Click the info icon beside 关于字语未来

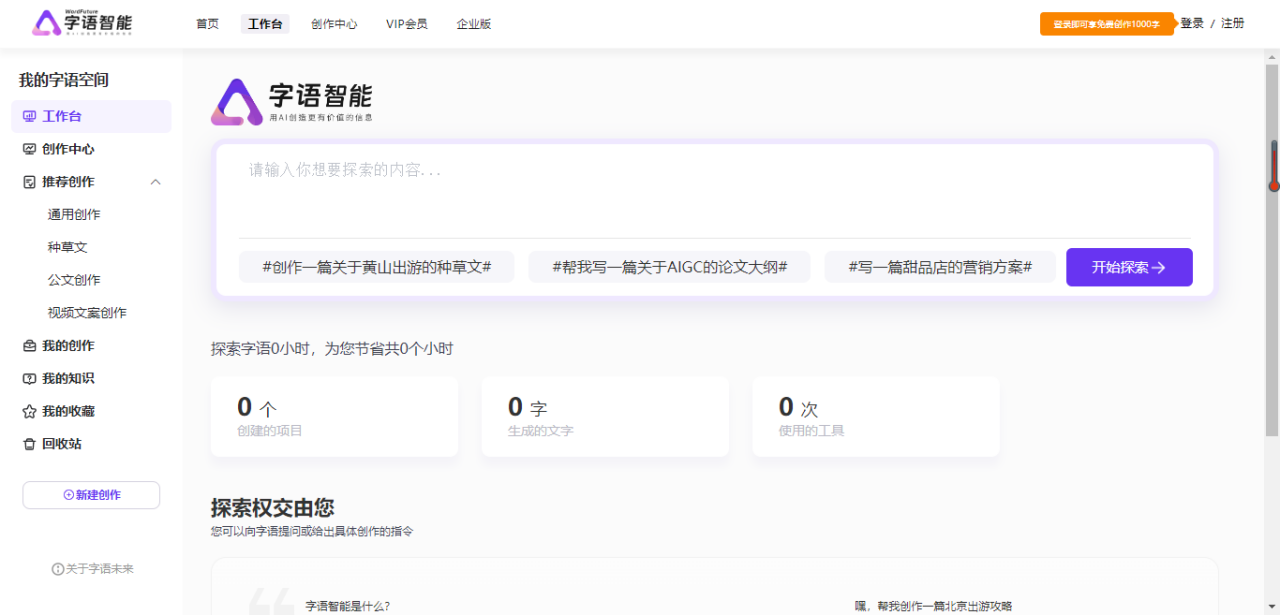tap(58, 568)
